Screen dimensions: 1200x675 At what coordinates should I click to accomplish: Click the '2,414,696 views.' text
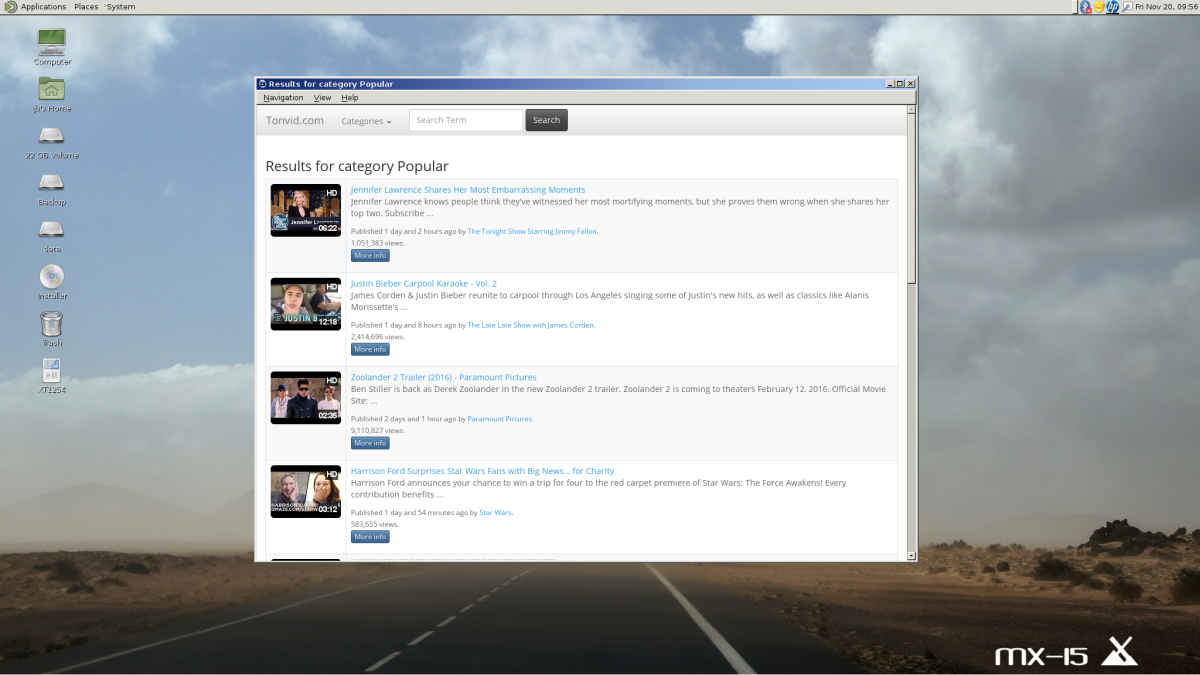378,337
